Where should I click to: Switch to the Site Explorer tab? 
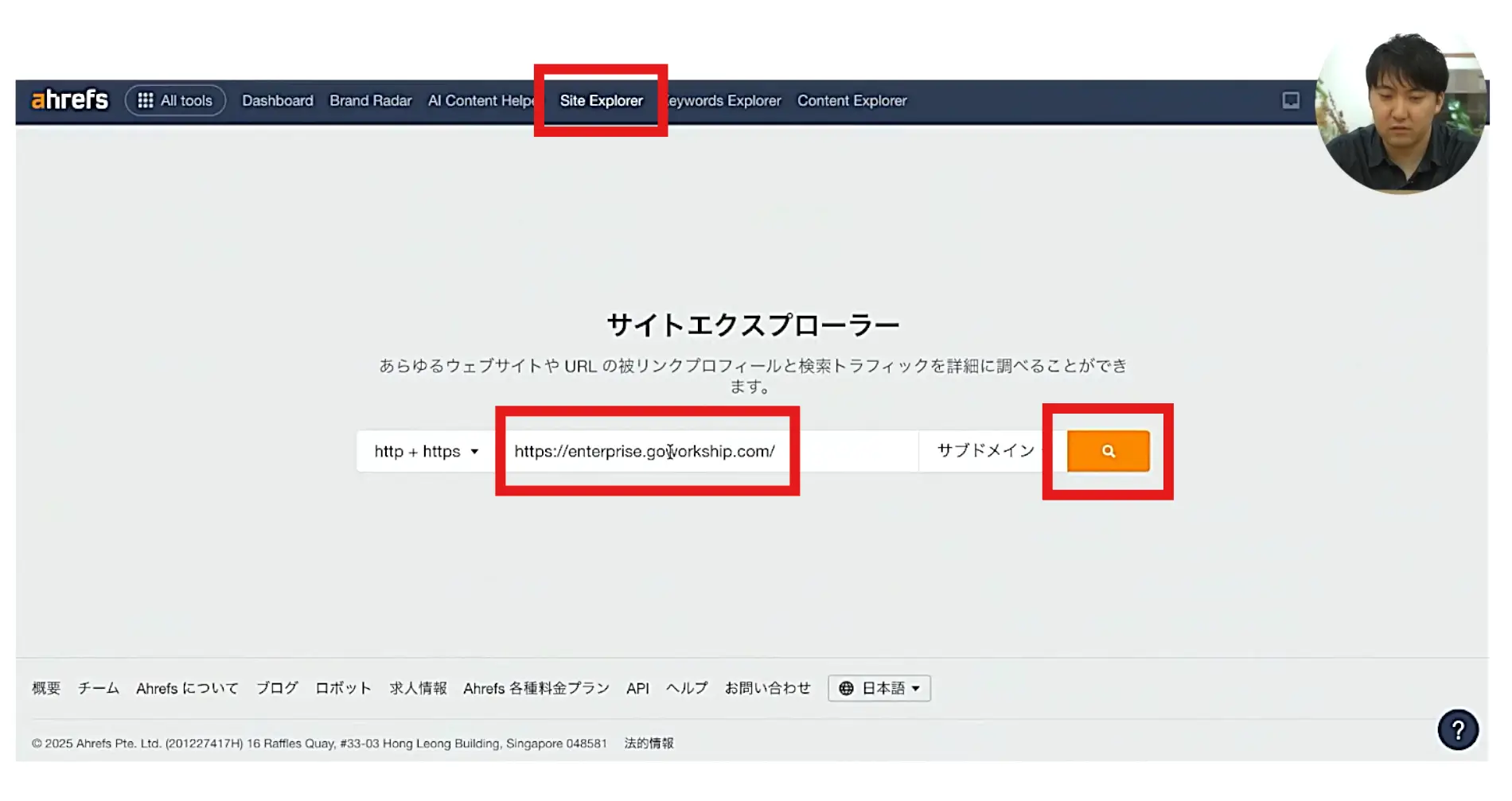pos(601,101)
